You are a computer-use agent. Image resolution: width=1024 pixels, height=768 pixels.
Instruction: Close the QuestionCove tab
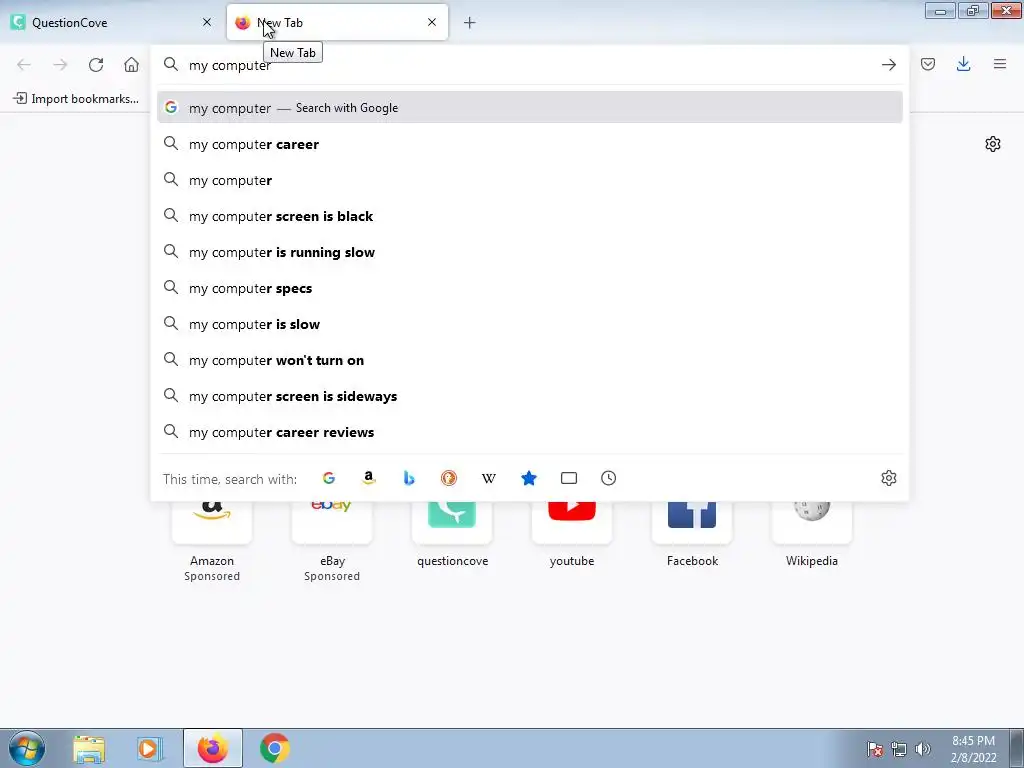(207, 22)
